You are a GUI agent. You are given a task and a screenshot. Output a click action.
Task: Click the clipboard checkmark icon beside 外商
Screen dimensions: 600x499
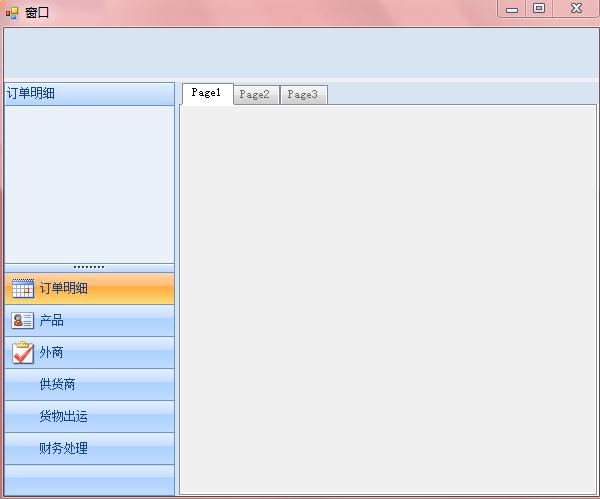tap(23, 352)
